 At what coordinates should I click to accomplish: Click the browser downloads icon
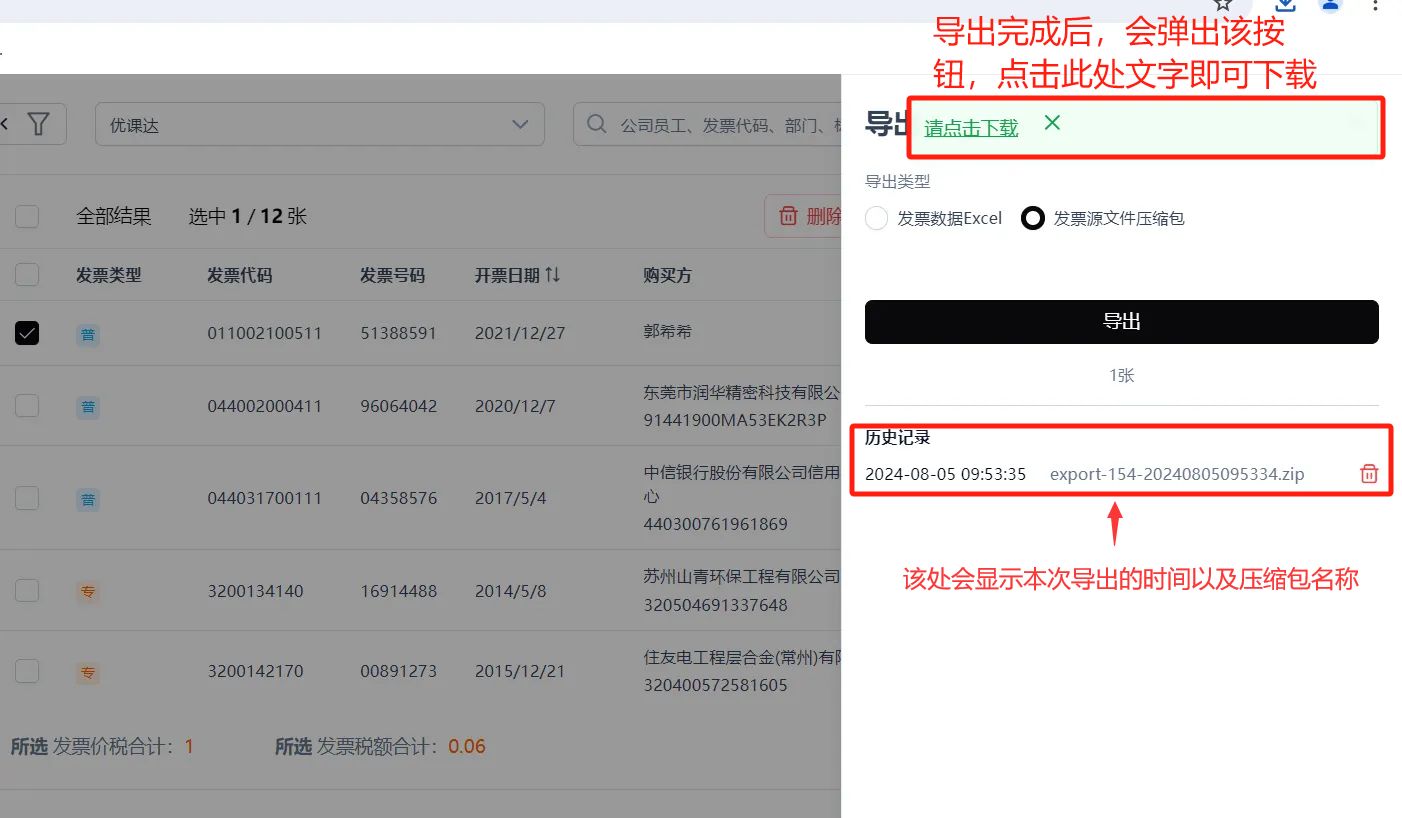[x=1285, y=5]
